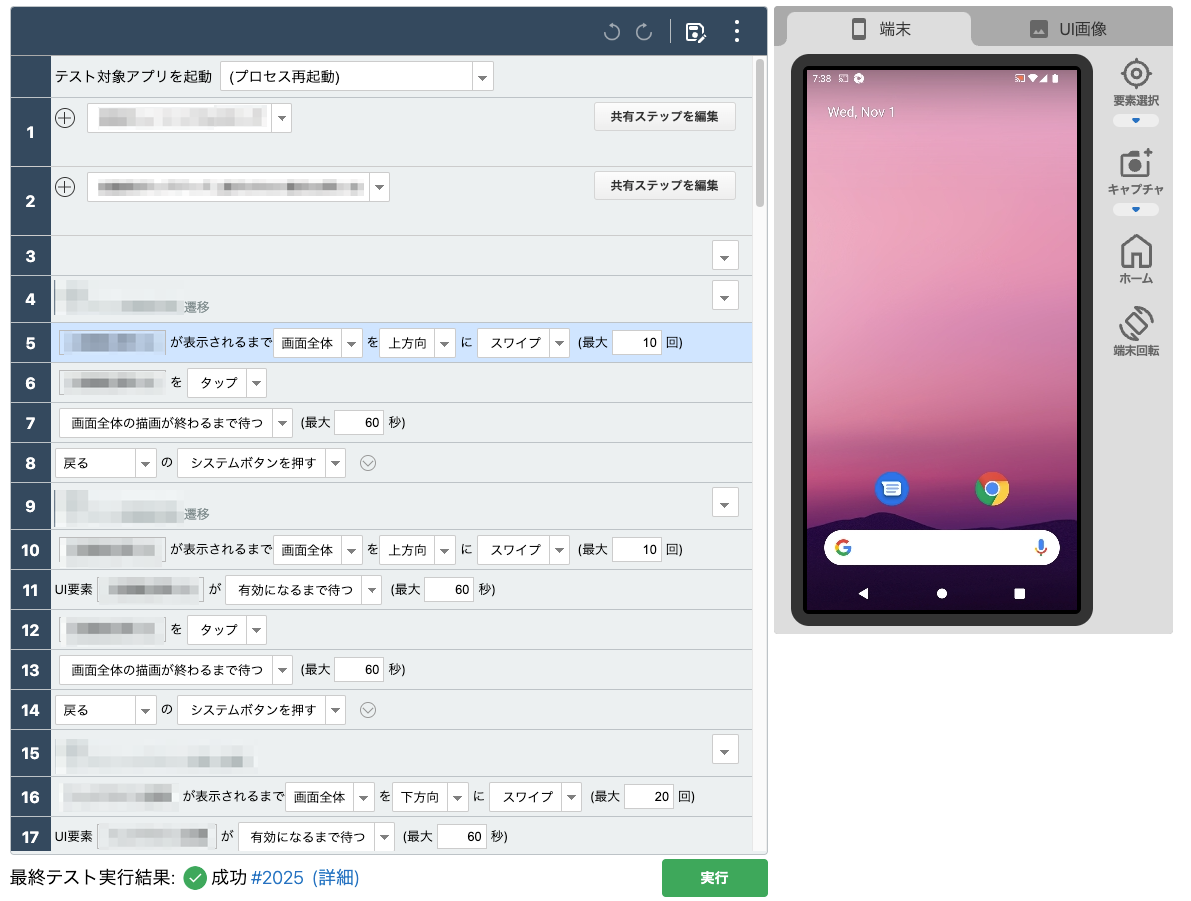Screen dimensions: 1191x901
Task: Click the 要素選択 target icon
Action: click(1135, 75)
